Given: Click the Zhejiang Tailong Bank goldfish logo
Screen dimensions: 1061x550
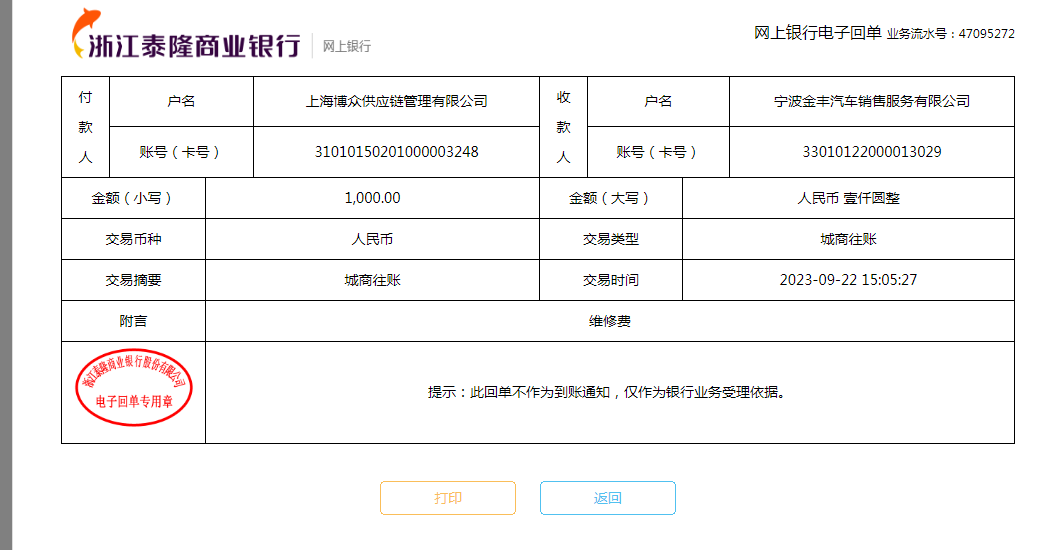Looking at the screenshot, I should [x=84, y=33].
